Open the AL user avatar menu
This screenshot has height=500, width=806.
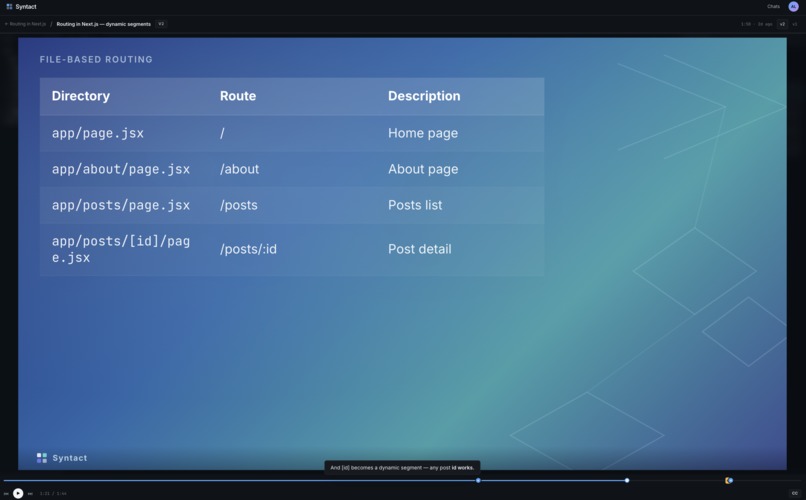point(793,7)
